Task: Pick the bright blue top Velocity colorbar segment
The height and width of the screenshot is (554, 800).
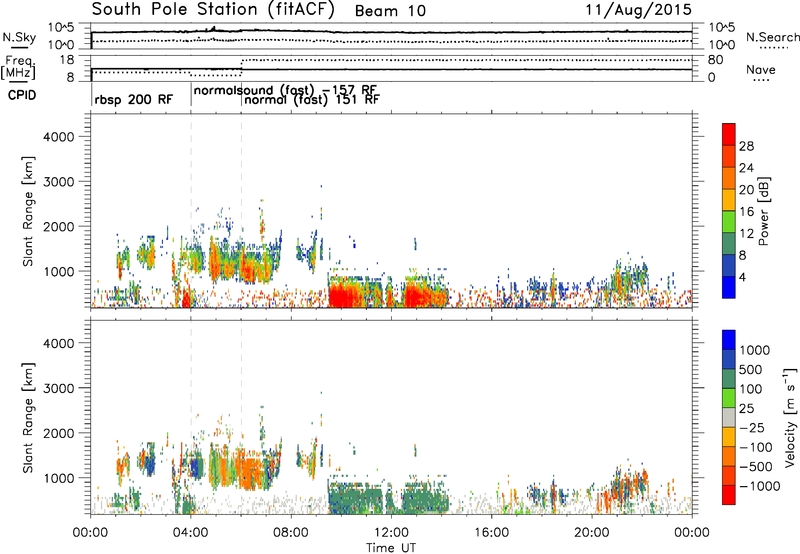Action: click(729, 340)
